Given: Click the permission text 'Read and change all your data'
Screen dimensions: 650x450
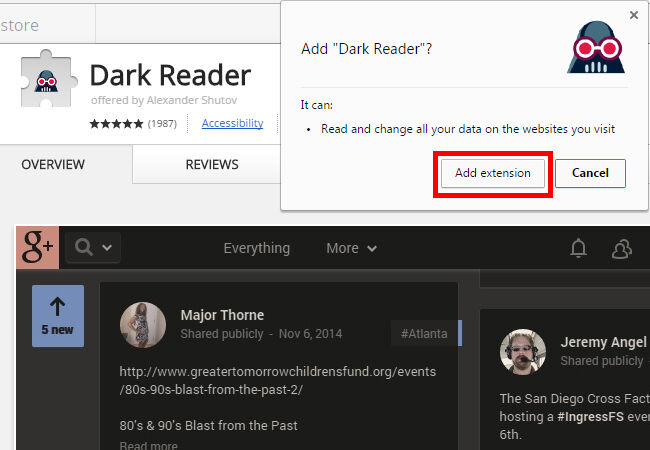Looking at the screenshot, I should [468, 129].
